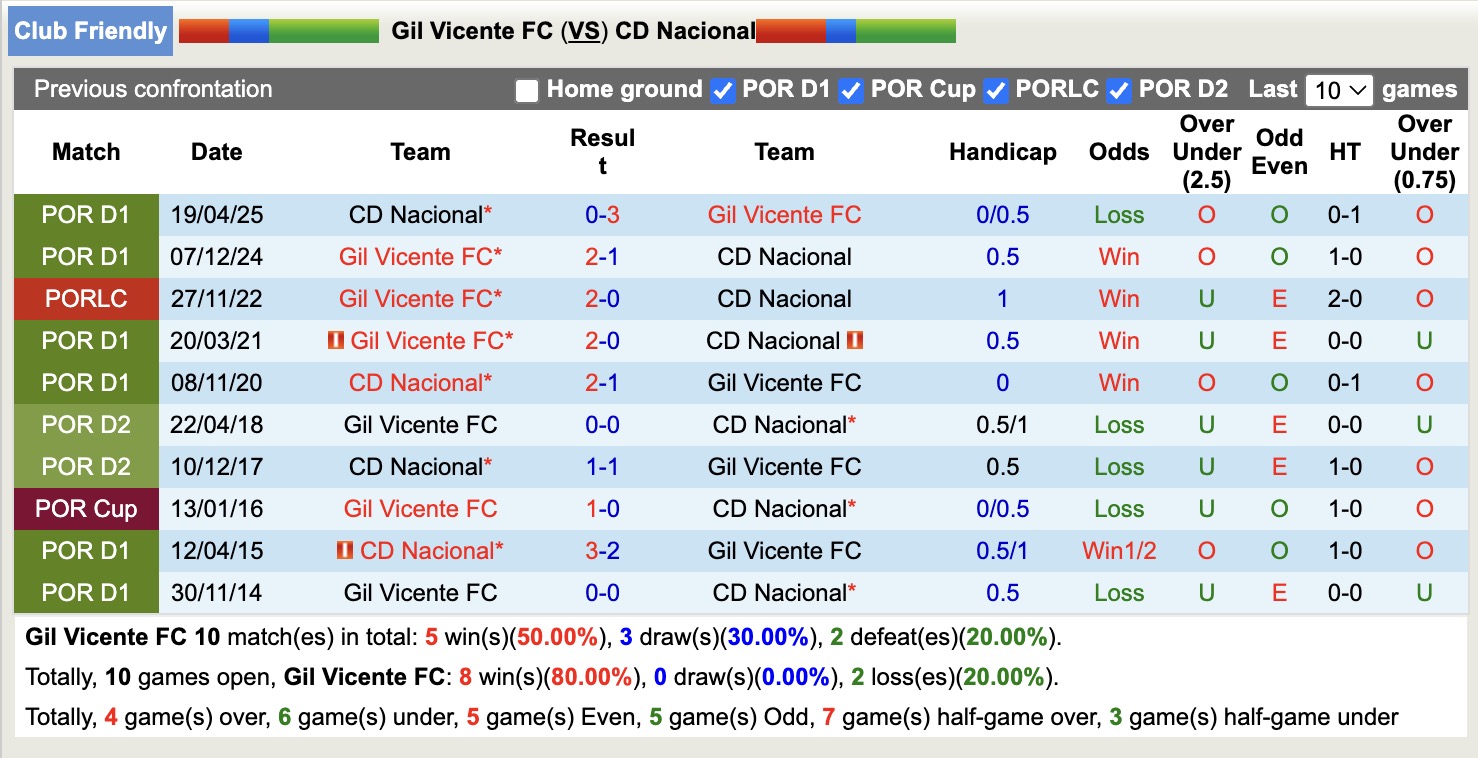Select the Club Friendly tab
The width and height of the screenshot is (1478, 758).
[x=90, y=30]
